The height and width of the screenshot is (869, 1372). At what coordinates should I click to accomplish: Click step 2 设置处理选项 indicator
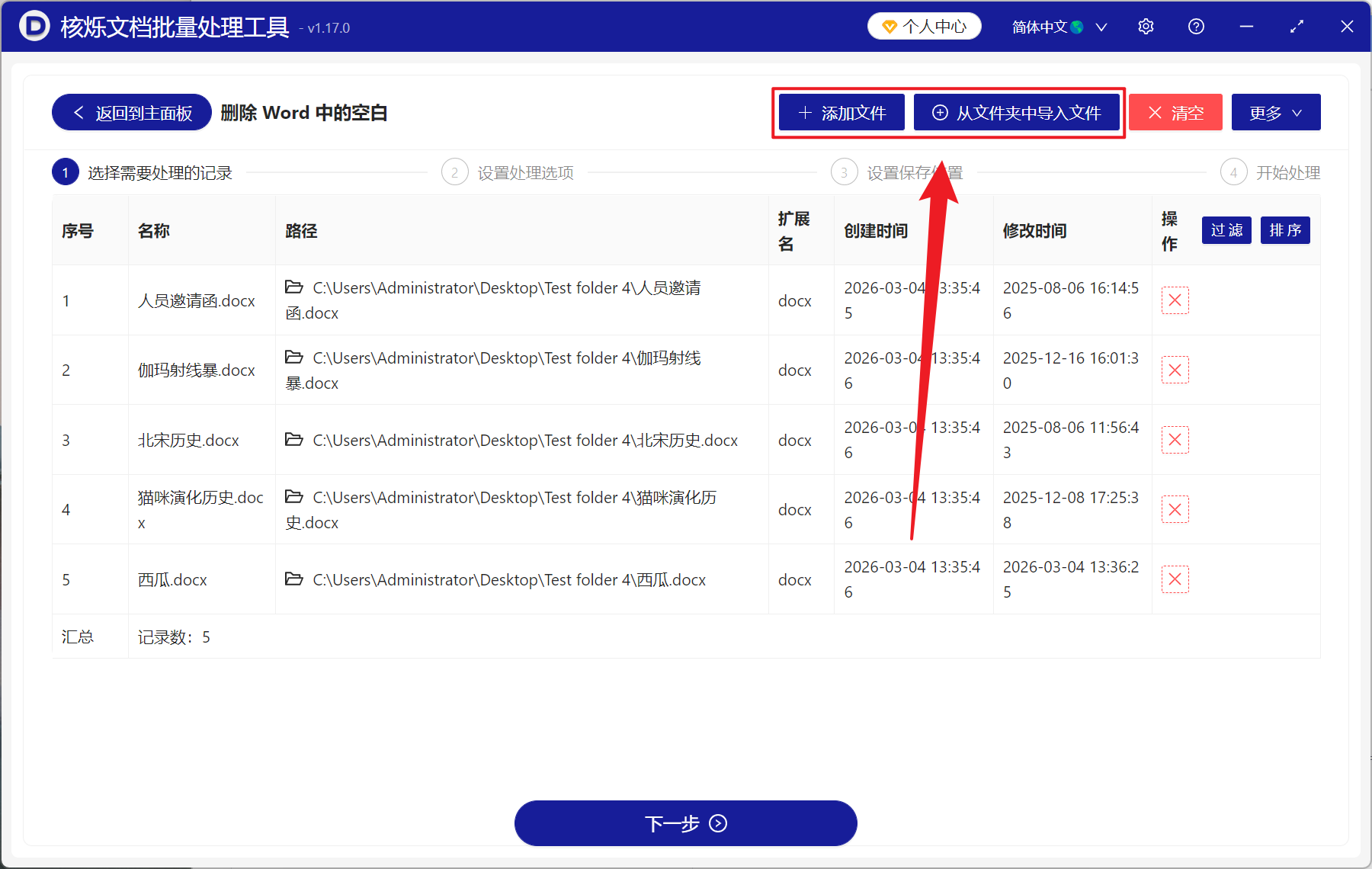point(455,172)
